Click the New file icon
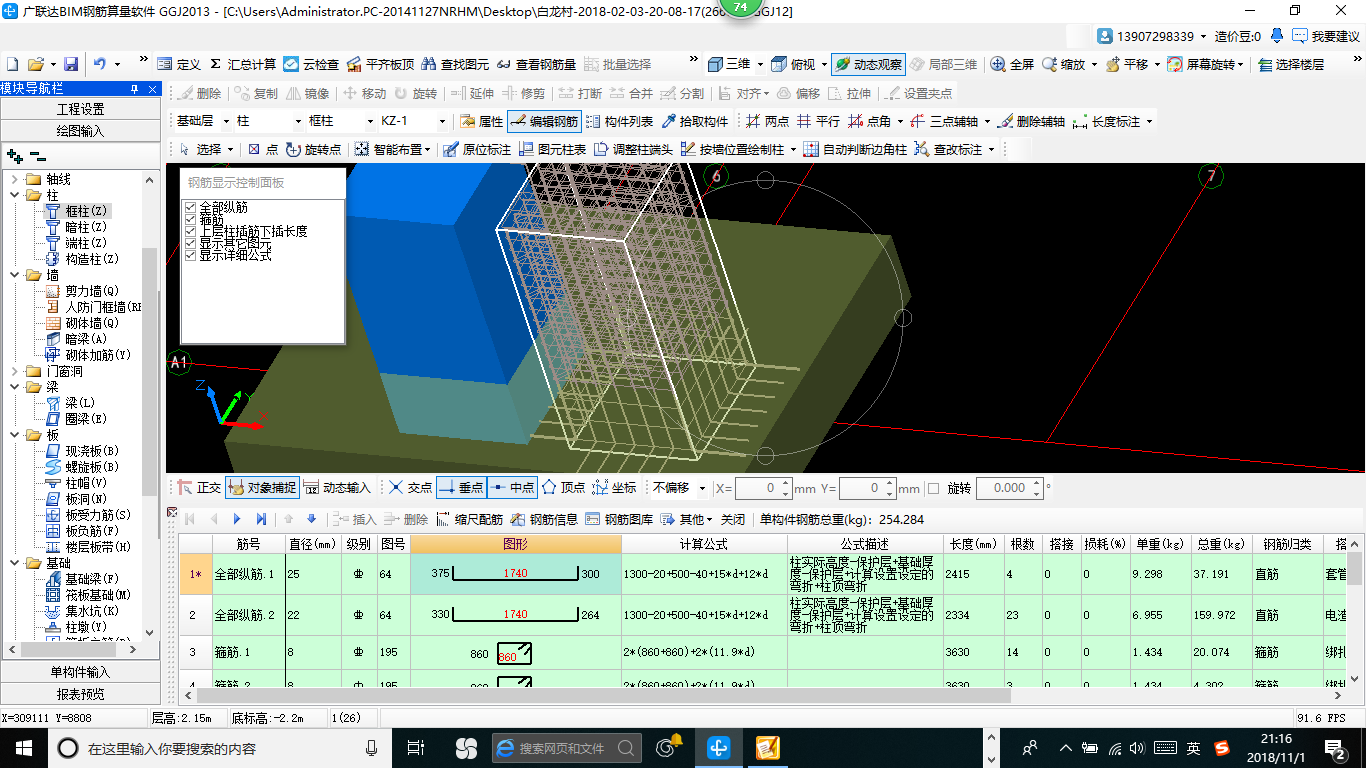 (12, 64)
